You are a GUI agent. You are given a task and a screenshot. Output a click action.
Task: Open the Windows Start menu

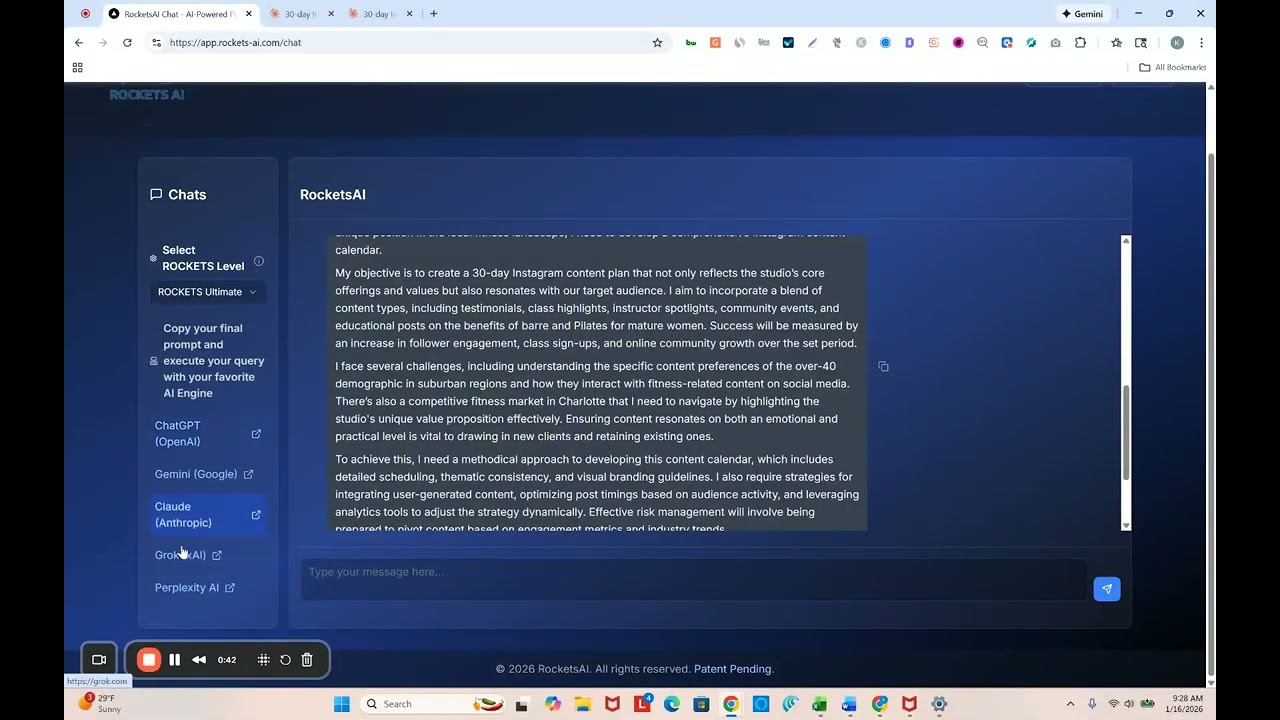click(341, 704)
